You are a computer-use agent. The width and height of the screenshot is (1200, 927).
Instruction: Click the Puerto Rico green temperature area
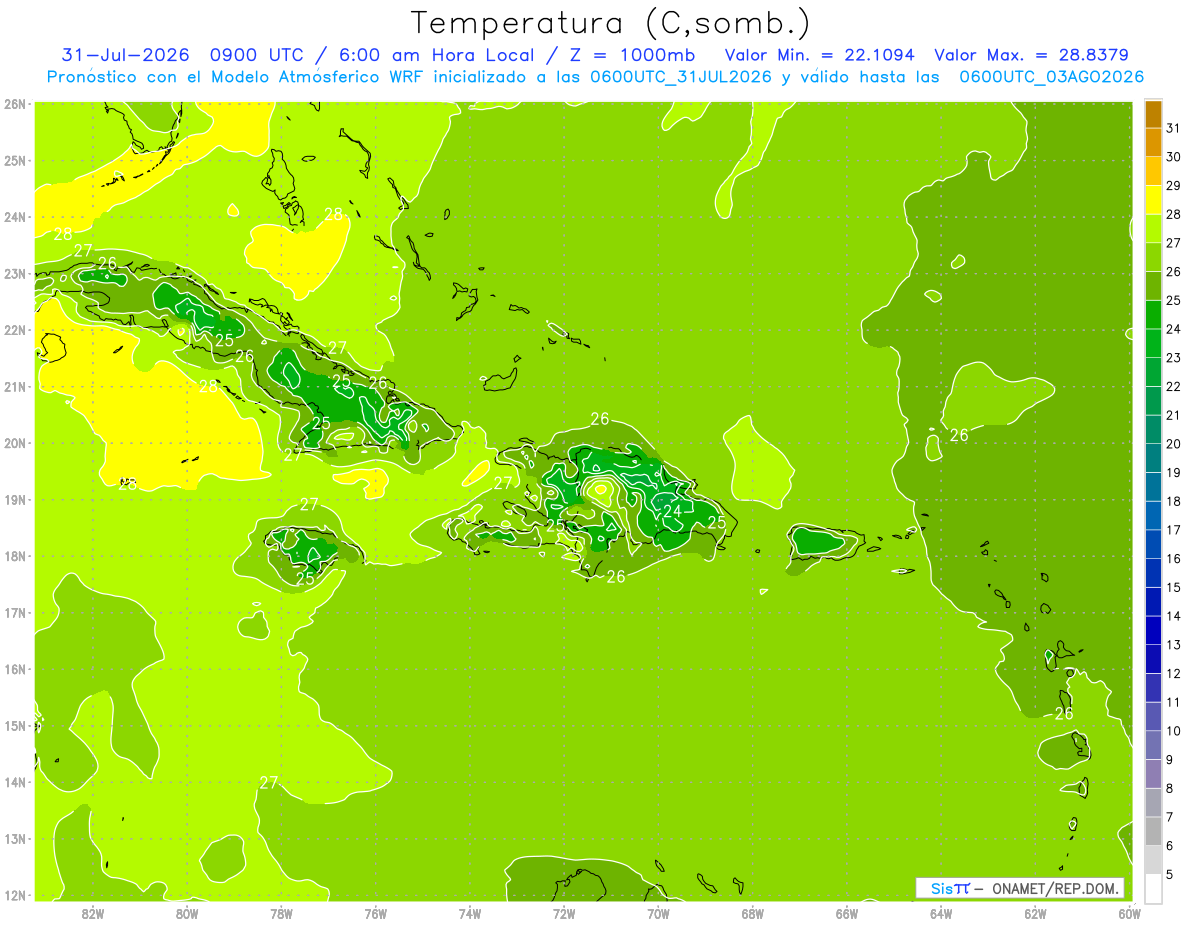pos(818,541)
